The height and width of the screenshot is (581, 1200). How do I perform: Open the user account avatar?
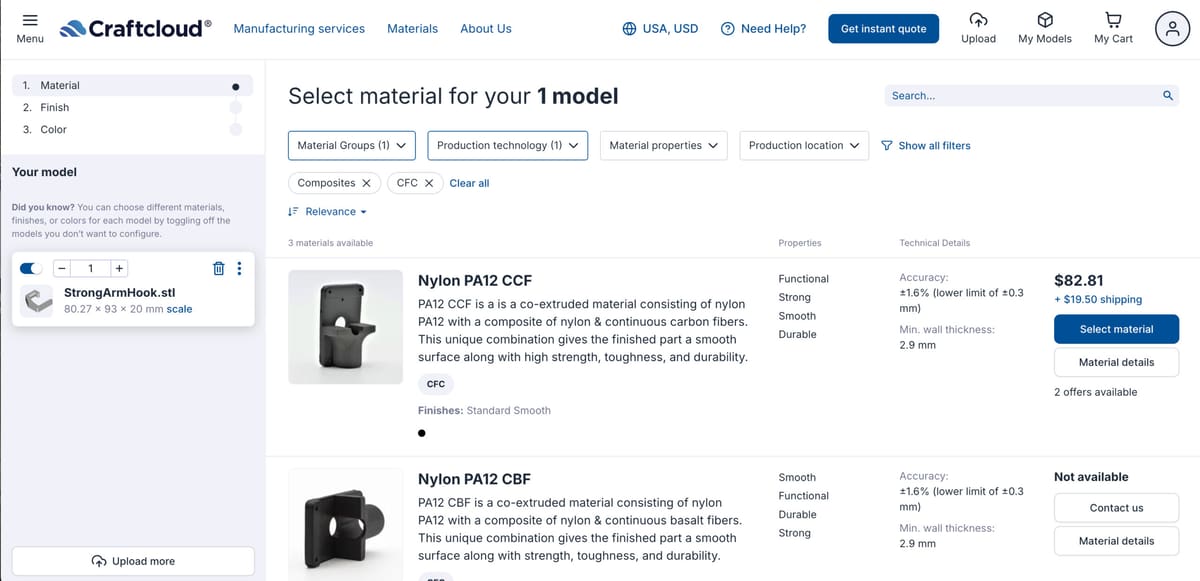pos(1172,29)
